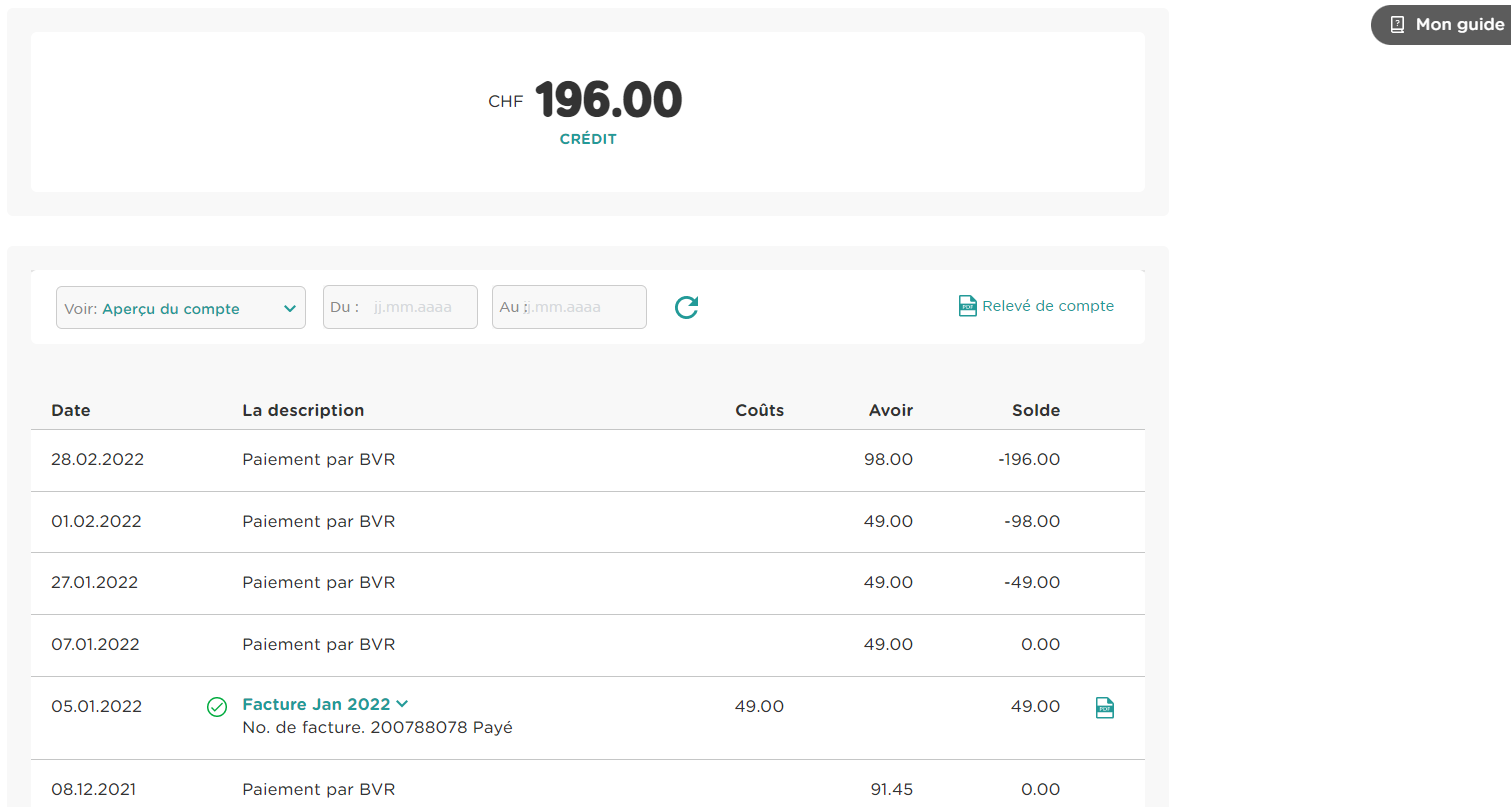Select the 07.01.2022 date cell
The height and width of the screenshot is (807, 1511).
click(95, 644)
